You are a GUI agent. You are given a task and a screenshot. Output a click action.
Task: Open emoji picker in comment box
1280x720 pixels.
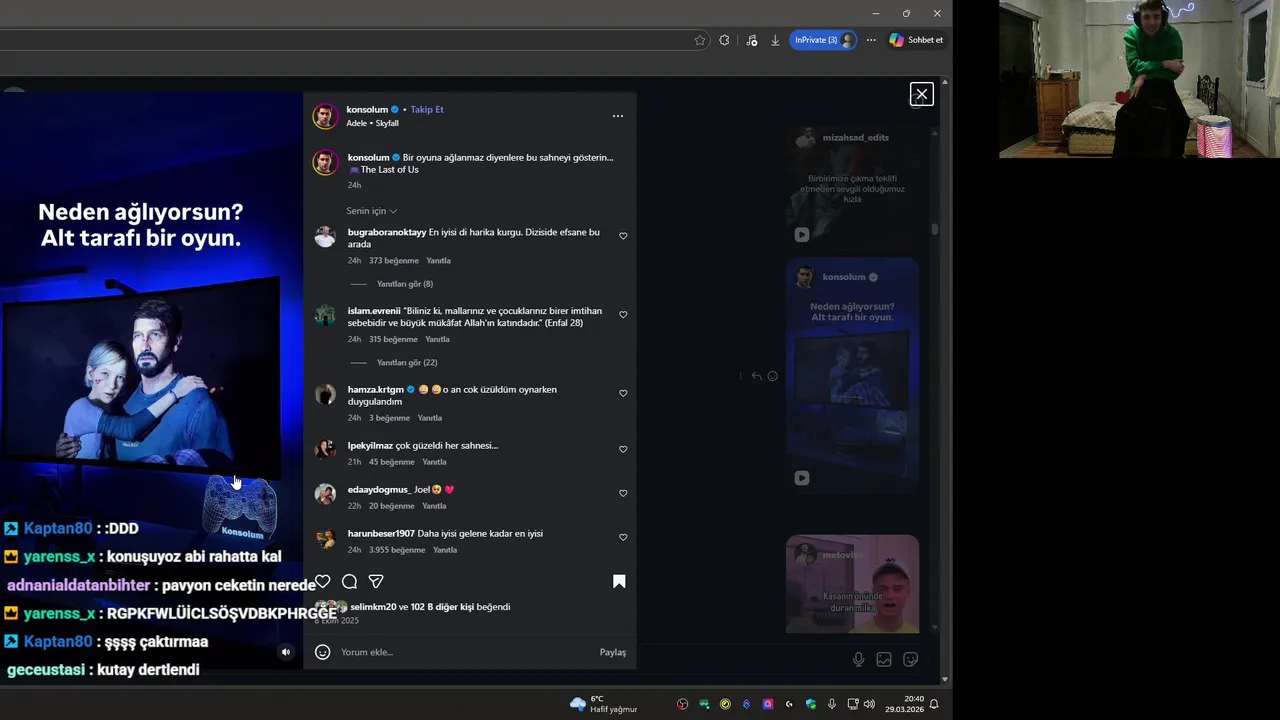coord(322,652)
